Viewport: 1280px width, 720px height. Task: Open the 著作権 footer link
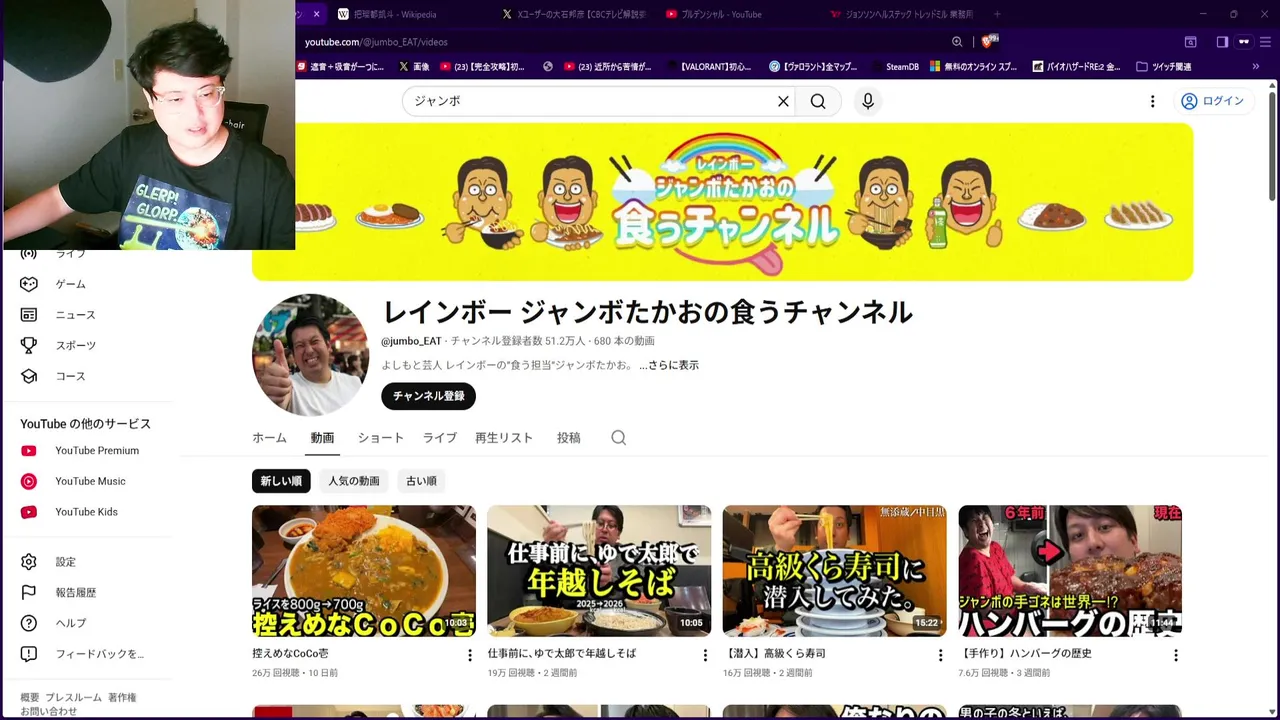click(x=122, y=698)
